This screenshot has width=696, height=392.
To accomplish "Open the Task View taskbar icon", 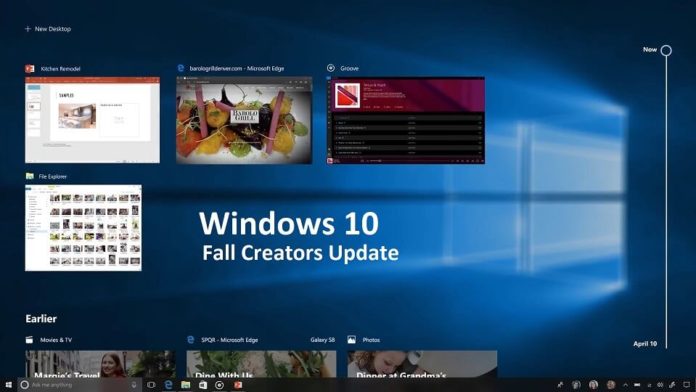I will (x=151, y=385).
